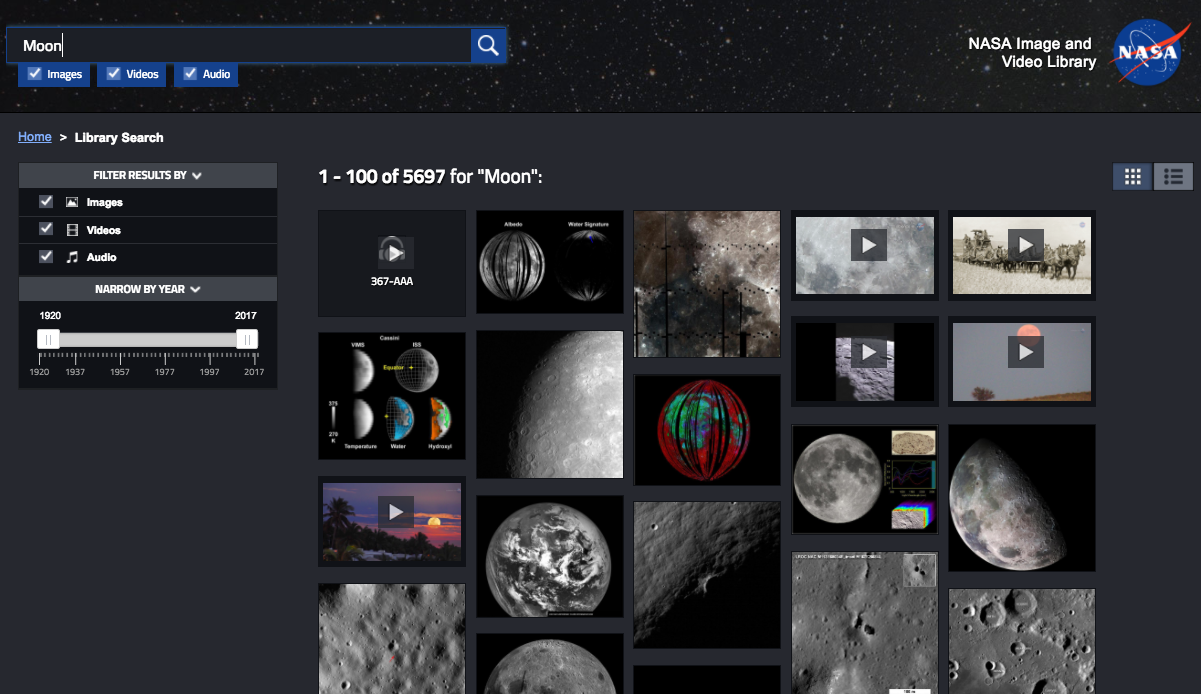This screenshot has height=694, width=1201.
Task: Click inside the Moon search field
Action: (240, 44)
